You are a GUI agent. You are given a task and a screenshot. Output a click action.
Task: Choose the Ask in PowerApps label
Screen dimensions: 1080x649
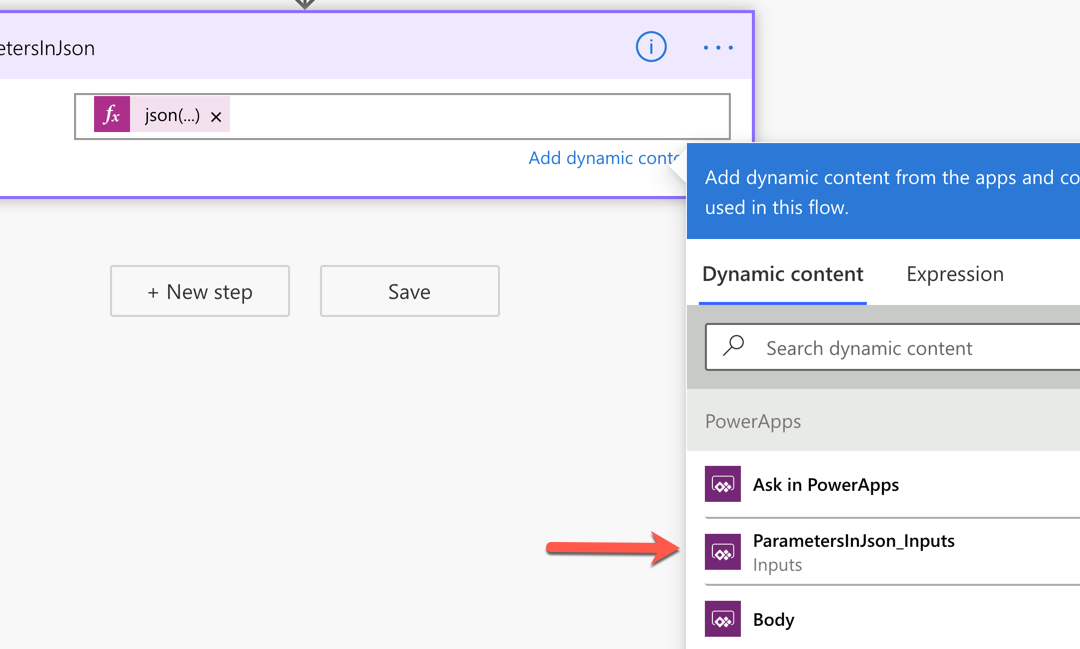click(x=825, y=485)
